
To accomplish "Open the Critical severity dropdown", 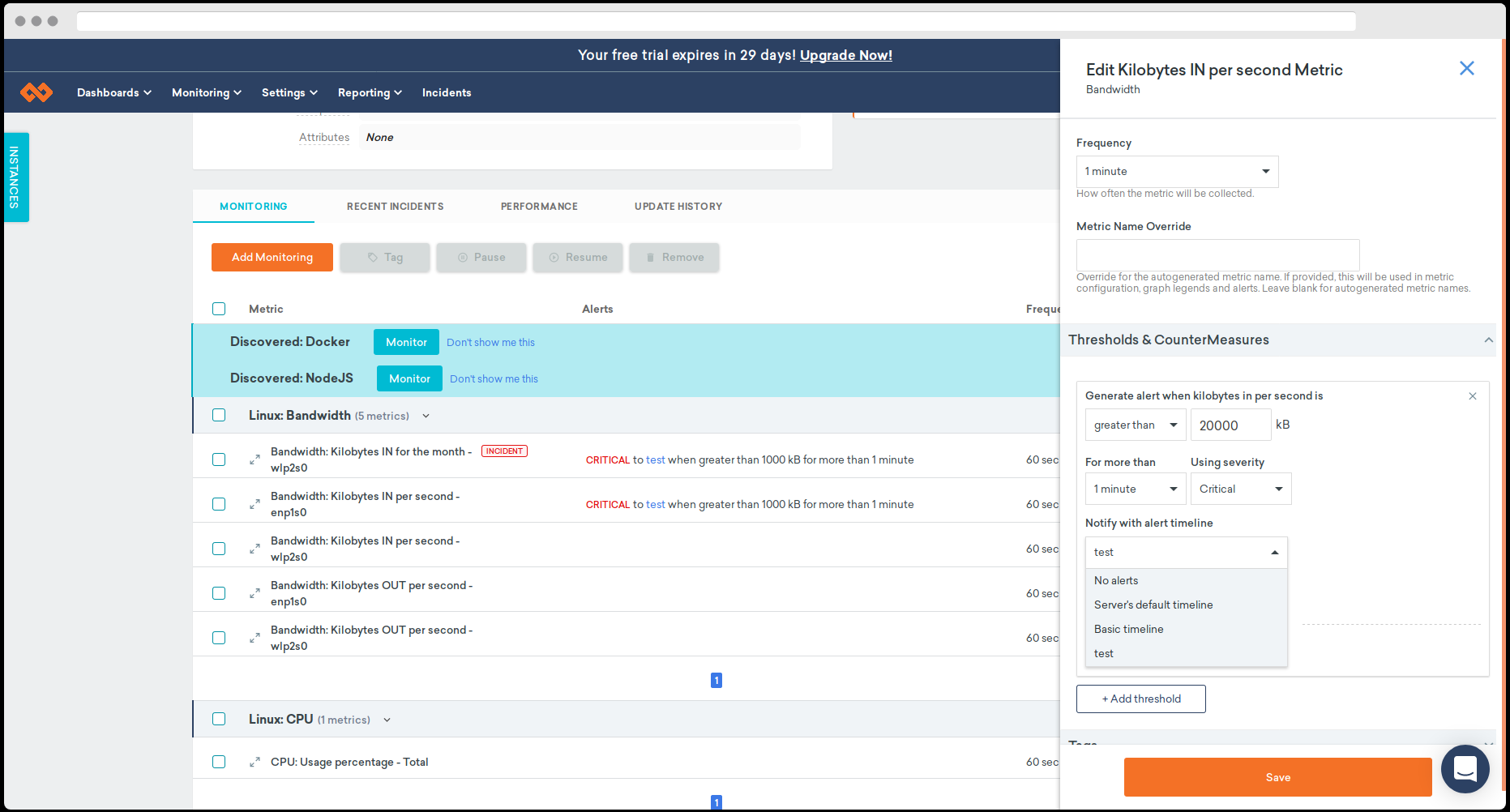I will point(1241,489).
